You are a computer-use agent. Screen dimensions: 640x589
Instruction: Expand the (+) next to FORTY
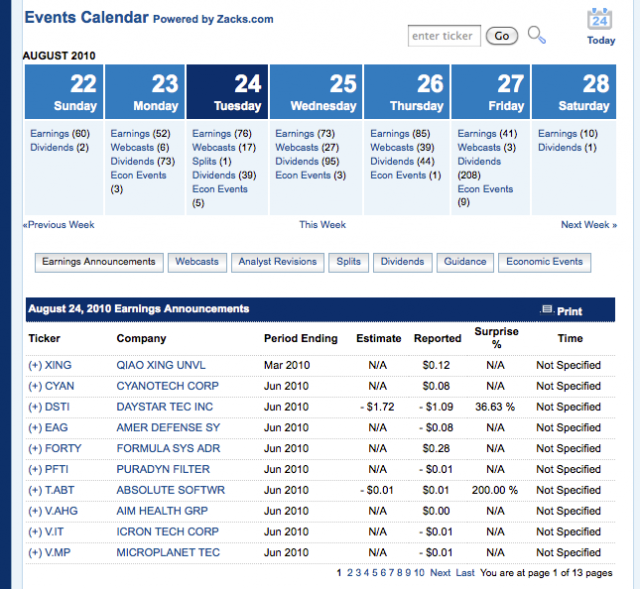pos(35,448)
